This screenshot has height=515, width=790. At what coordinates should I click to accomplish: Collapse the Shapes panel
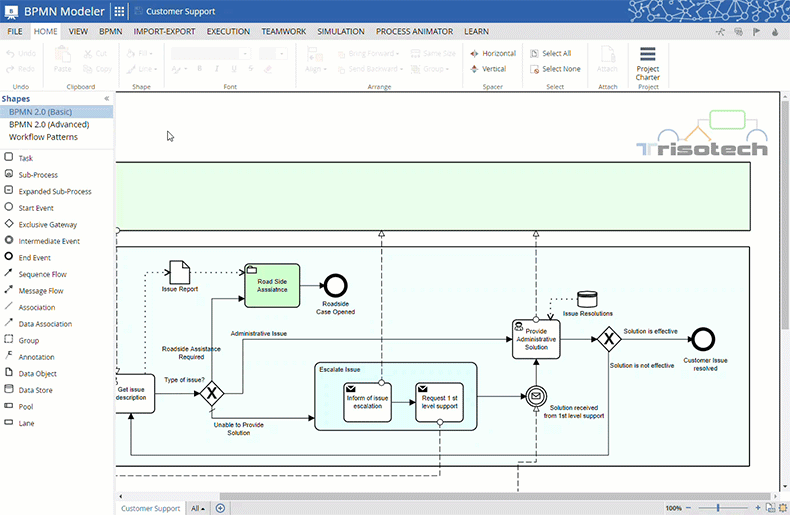(107, 99)
